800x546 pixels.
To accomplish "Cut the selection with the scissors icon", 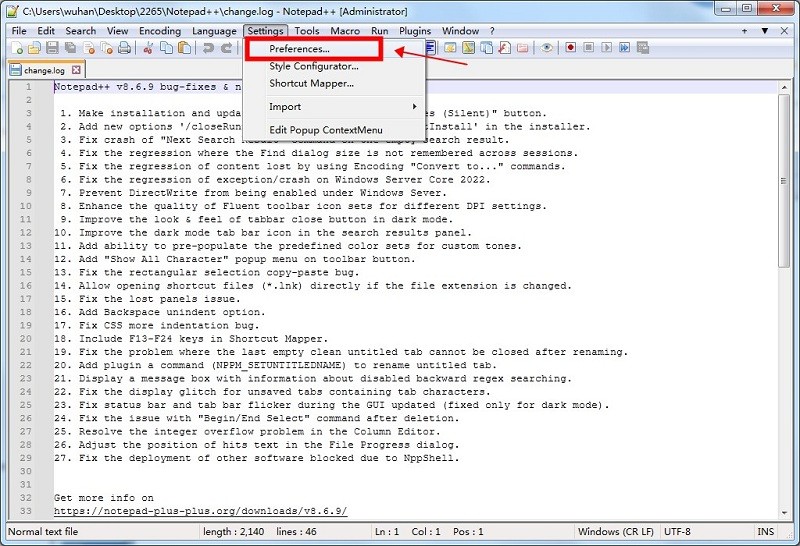I will [148, 48].
